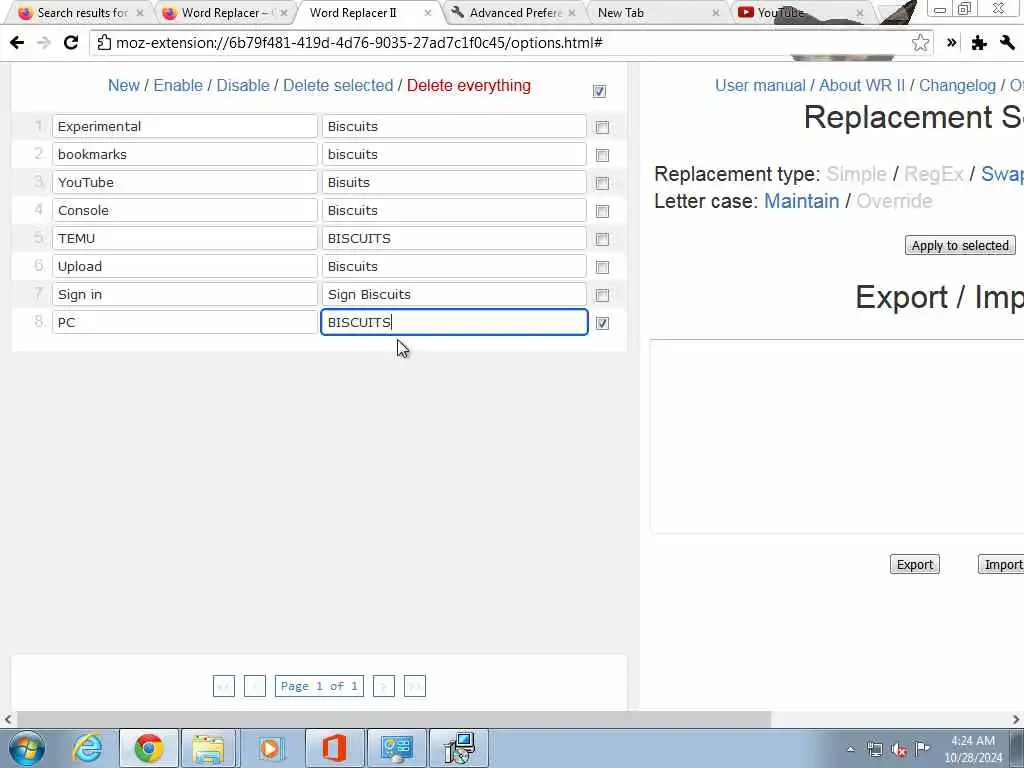Image resolution: width=1024 pixels, height=768 pixels.
Task: Click the Enable link
Action: [x=178, y=86]
